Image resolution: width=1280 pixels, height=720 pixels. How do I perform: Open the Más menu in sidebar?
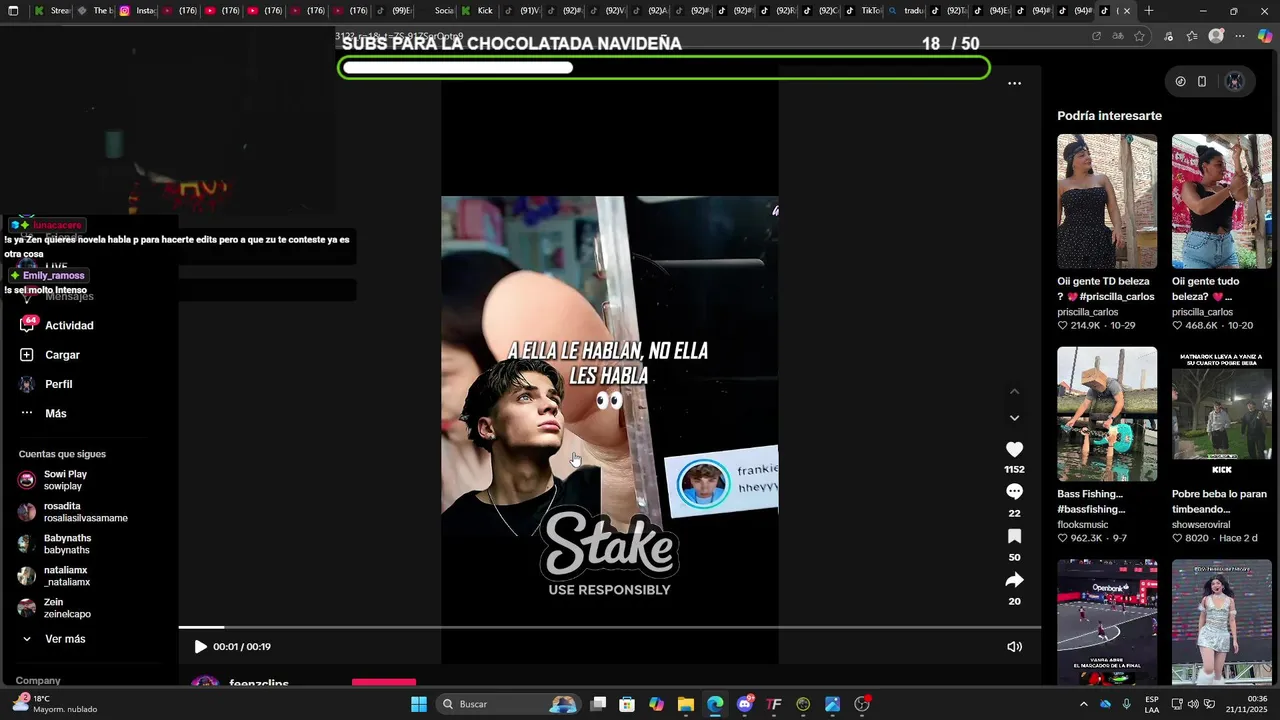point(55,413)
